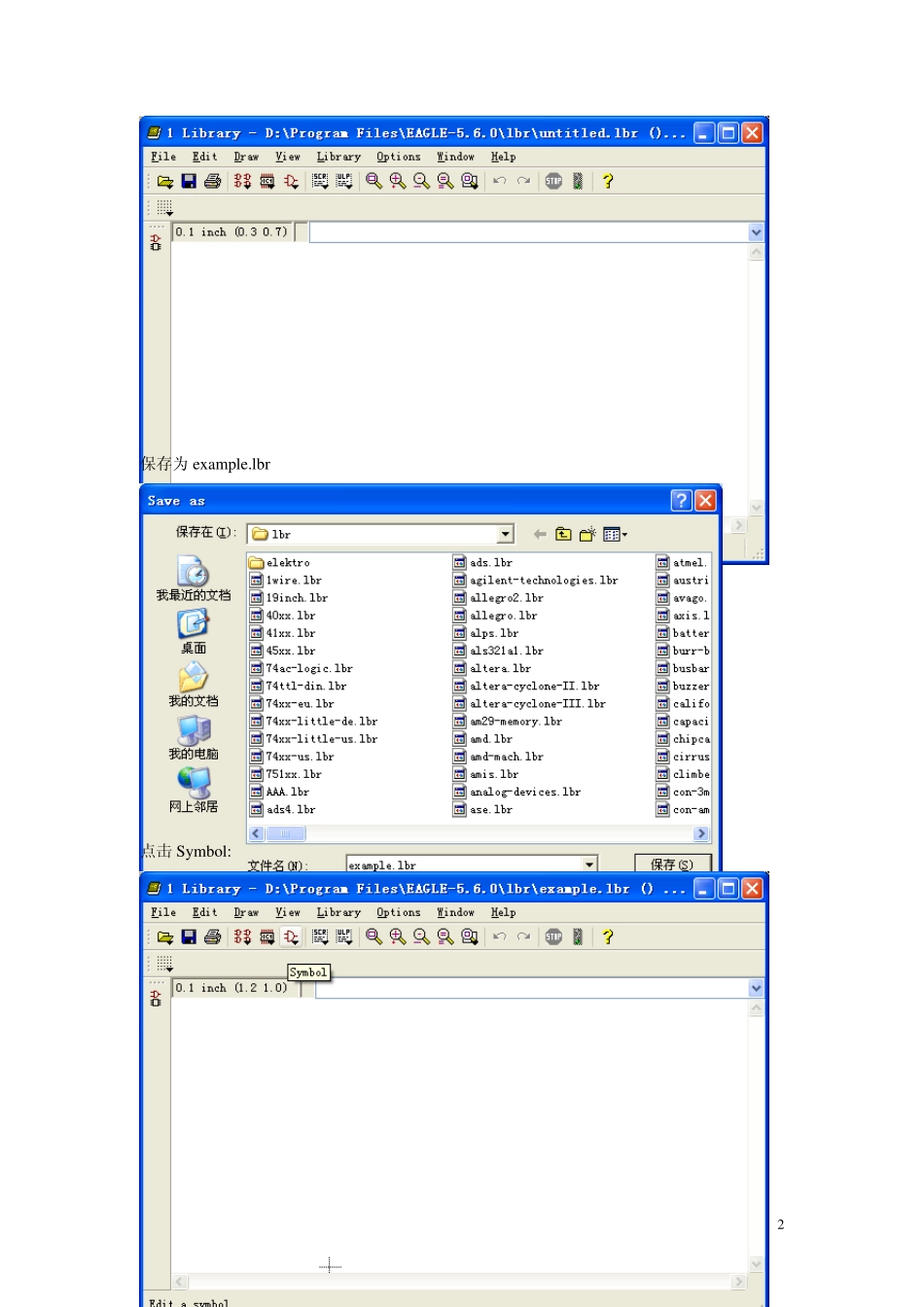
Task: Run script SCR icon in untitled.lbr window
Action: (x=320, y=181)
